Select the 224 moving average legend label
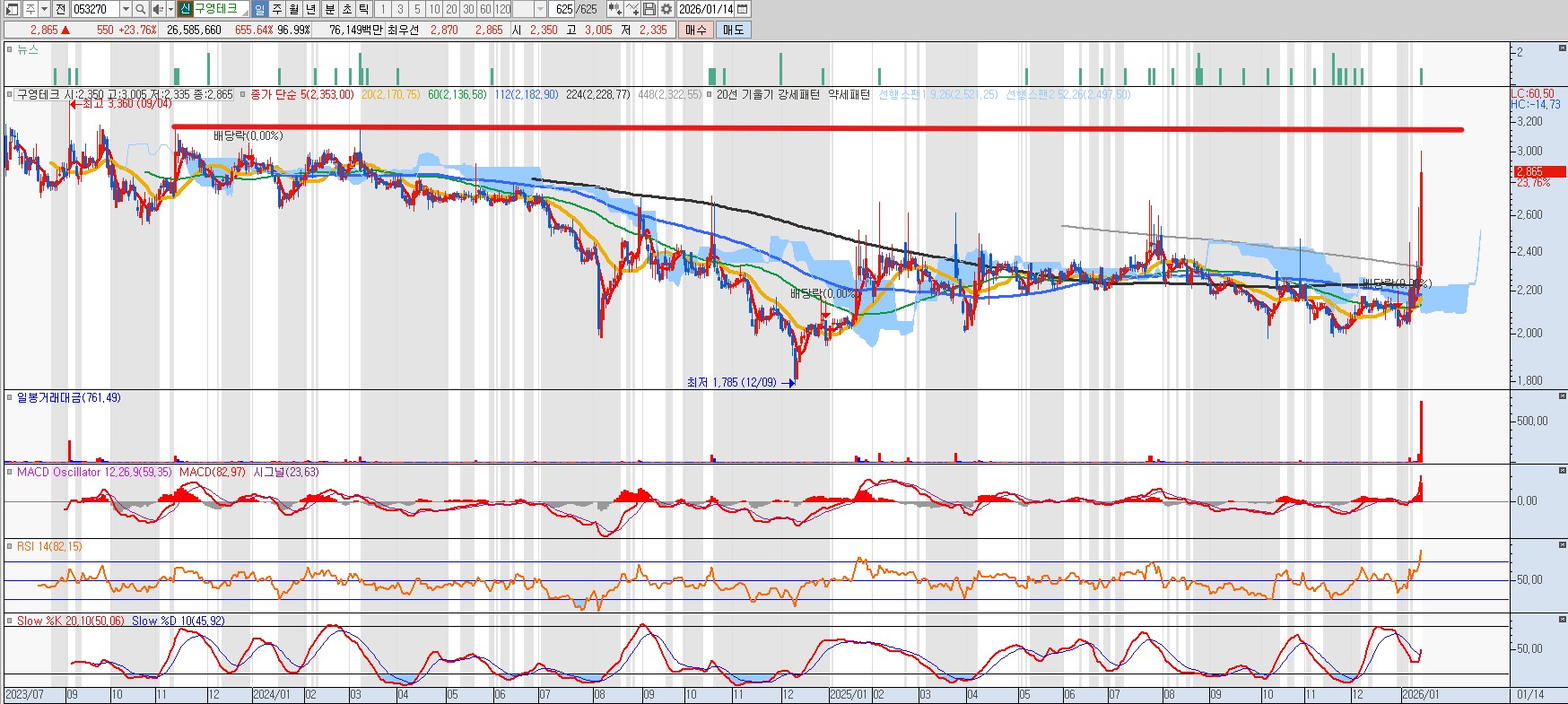1568x704 pixels. click(x=597, y=94)
